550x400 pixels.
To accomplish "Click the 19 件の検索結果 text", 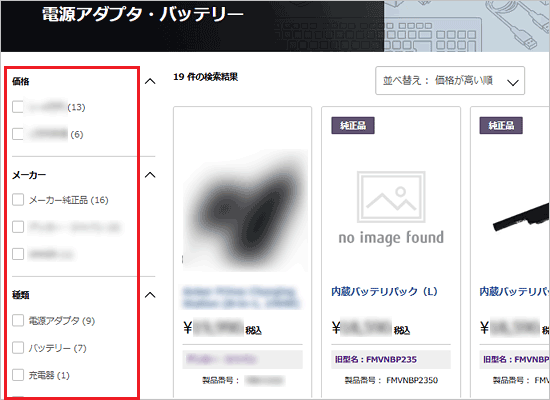I will [x=206, y=77].
